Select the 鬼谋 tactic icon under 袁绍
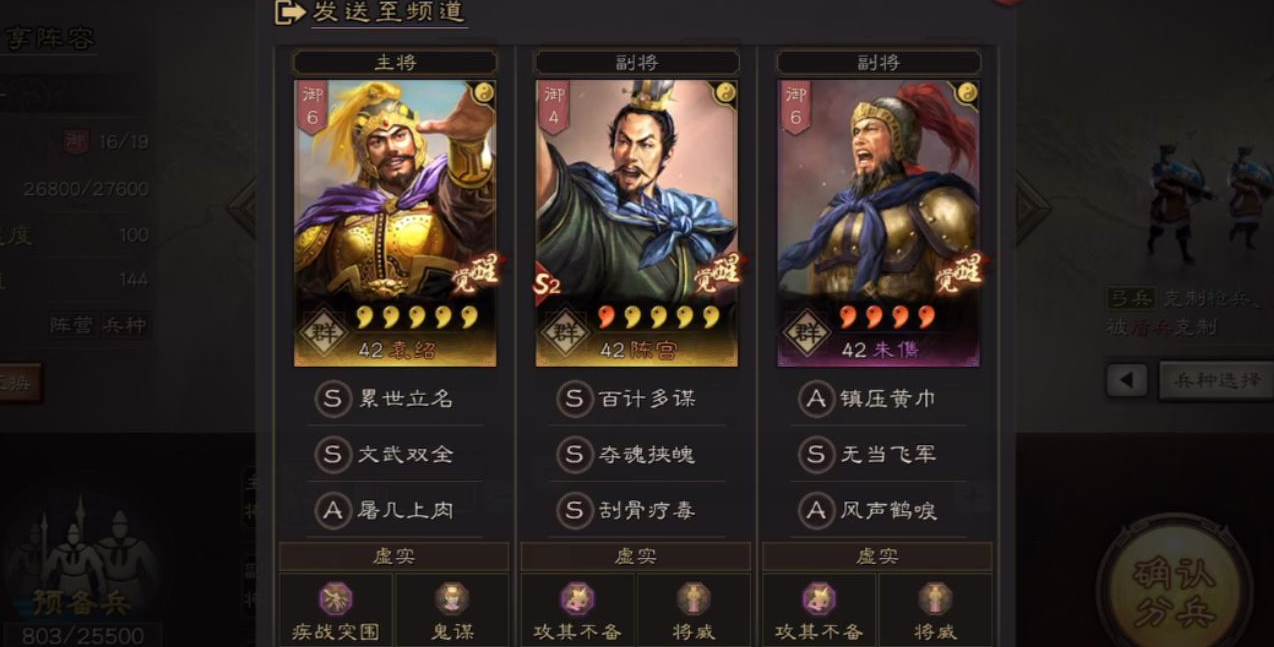1274x647 pixels. click(452, 599)
